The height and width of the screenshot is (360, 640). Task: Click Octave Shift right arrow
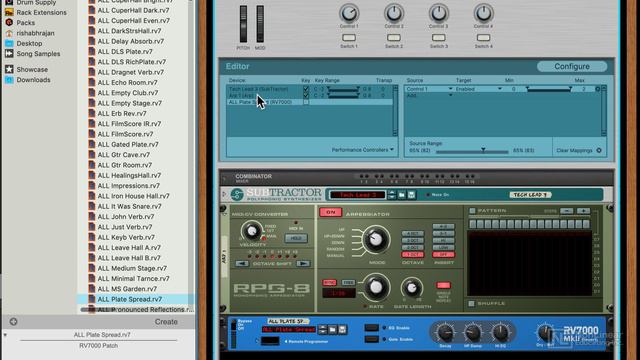pyautogui.click(x=302, y=264)
